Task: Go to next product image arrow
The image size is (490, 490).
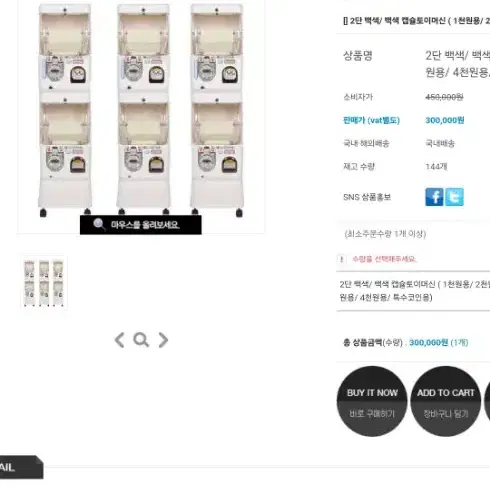Action: pos(163,340)
